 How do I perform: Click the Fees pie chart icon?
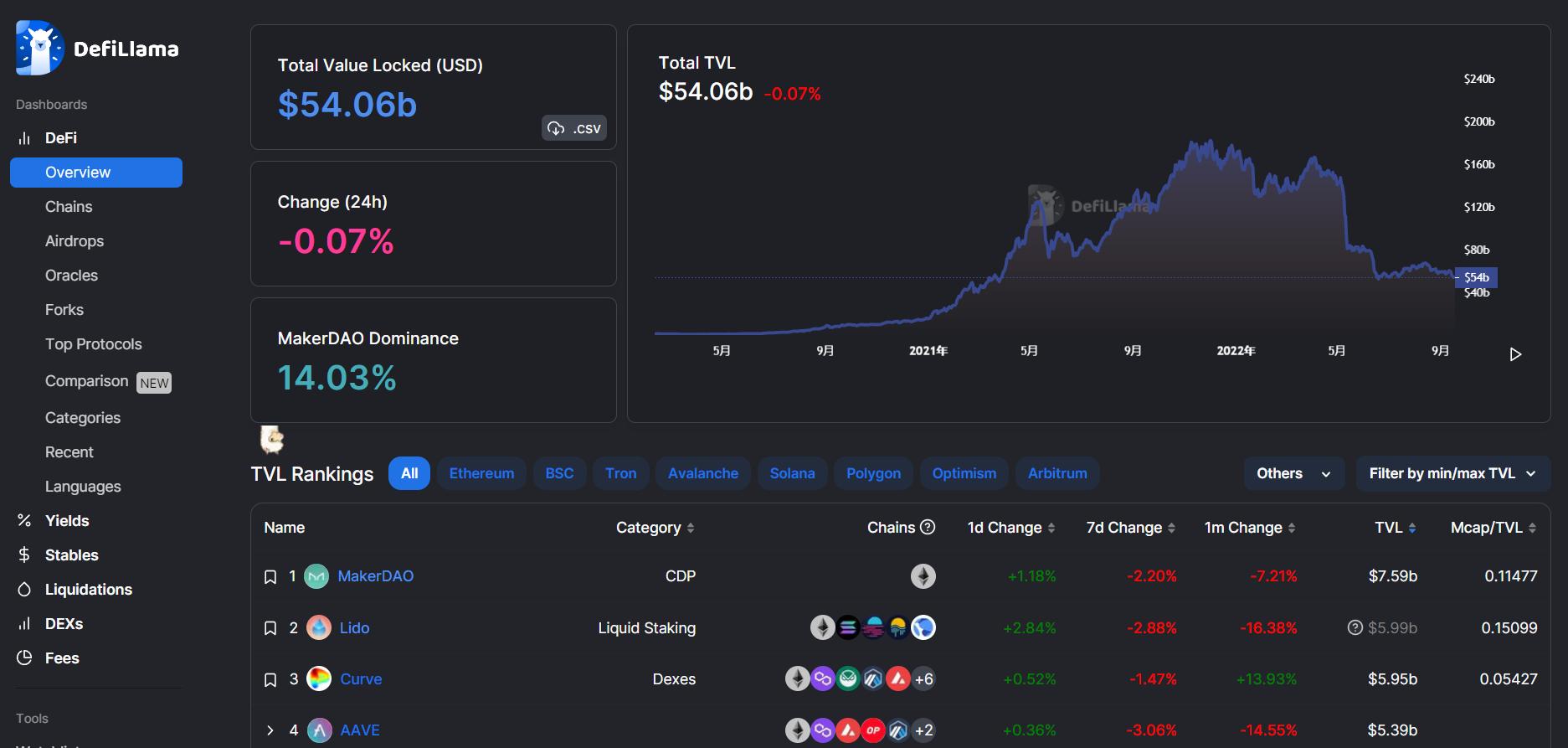click(24, 658)
